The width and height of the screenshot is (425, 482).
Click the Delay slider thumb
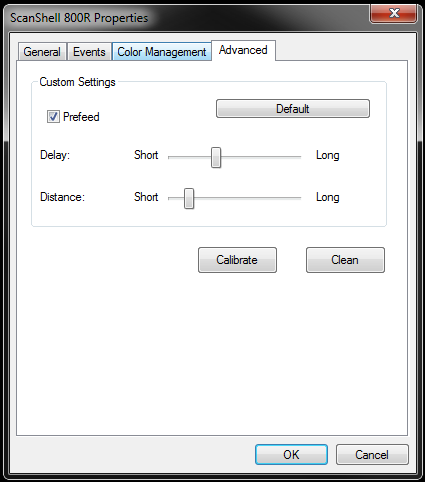pos(216,157)
